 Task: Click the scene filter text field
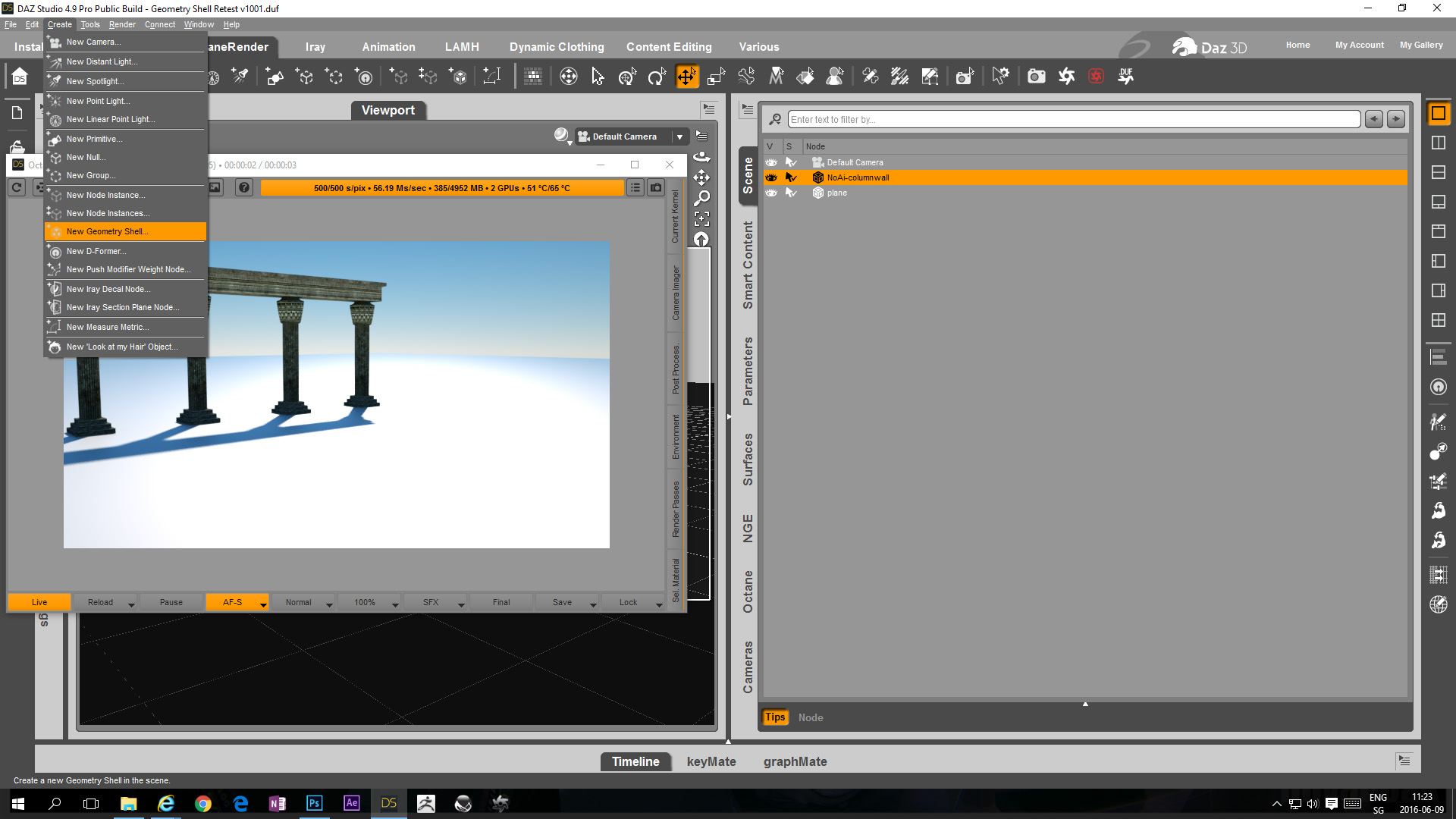(1073, 119)
